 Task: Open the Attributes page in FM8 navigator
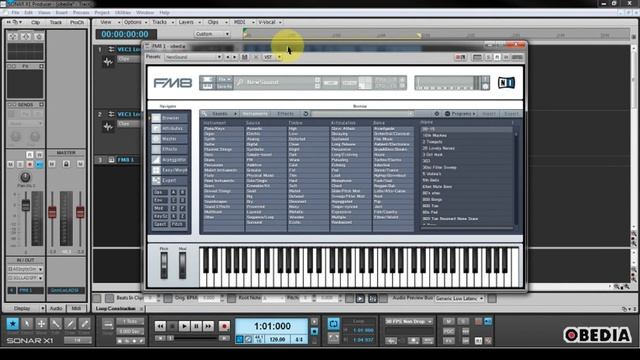[x=170, y=129]
